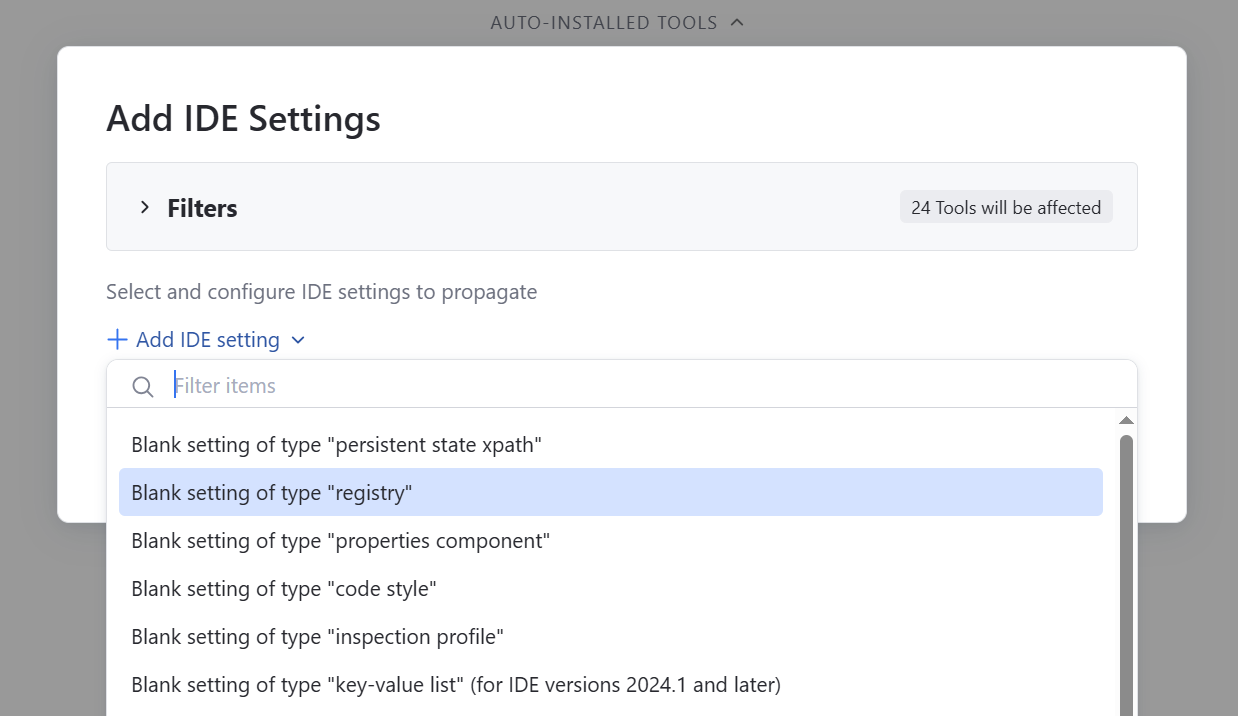Click the Filters heading
The width and height of the screenshot is (1238, 716).
coord(202,208)
